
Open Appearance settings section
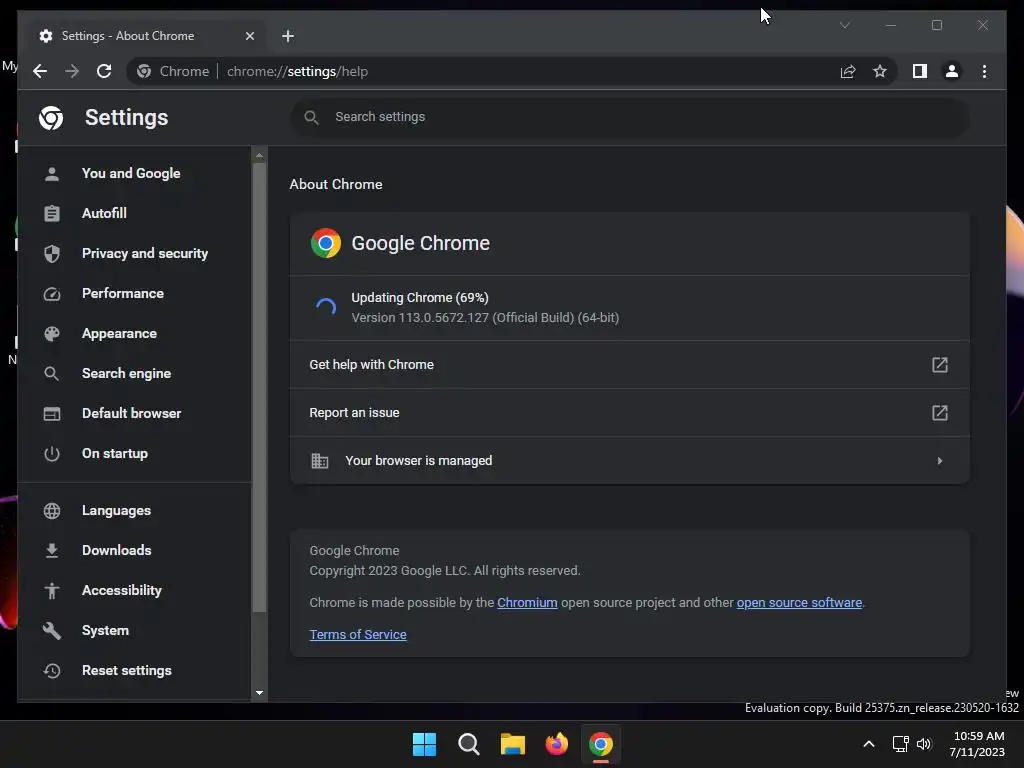click(134, 333)
